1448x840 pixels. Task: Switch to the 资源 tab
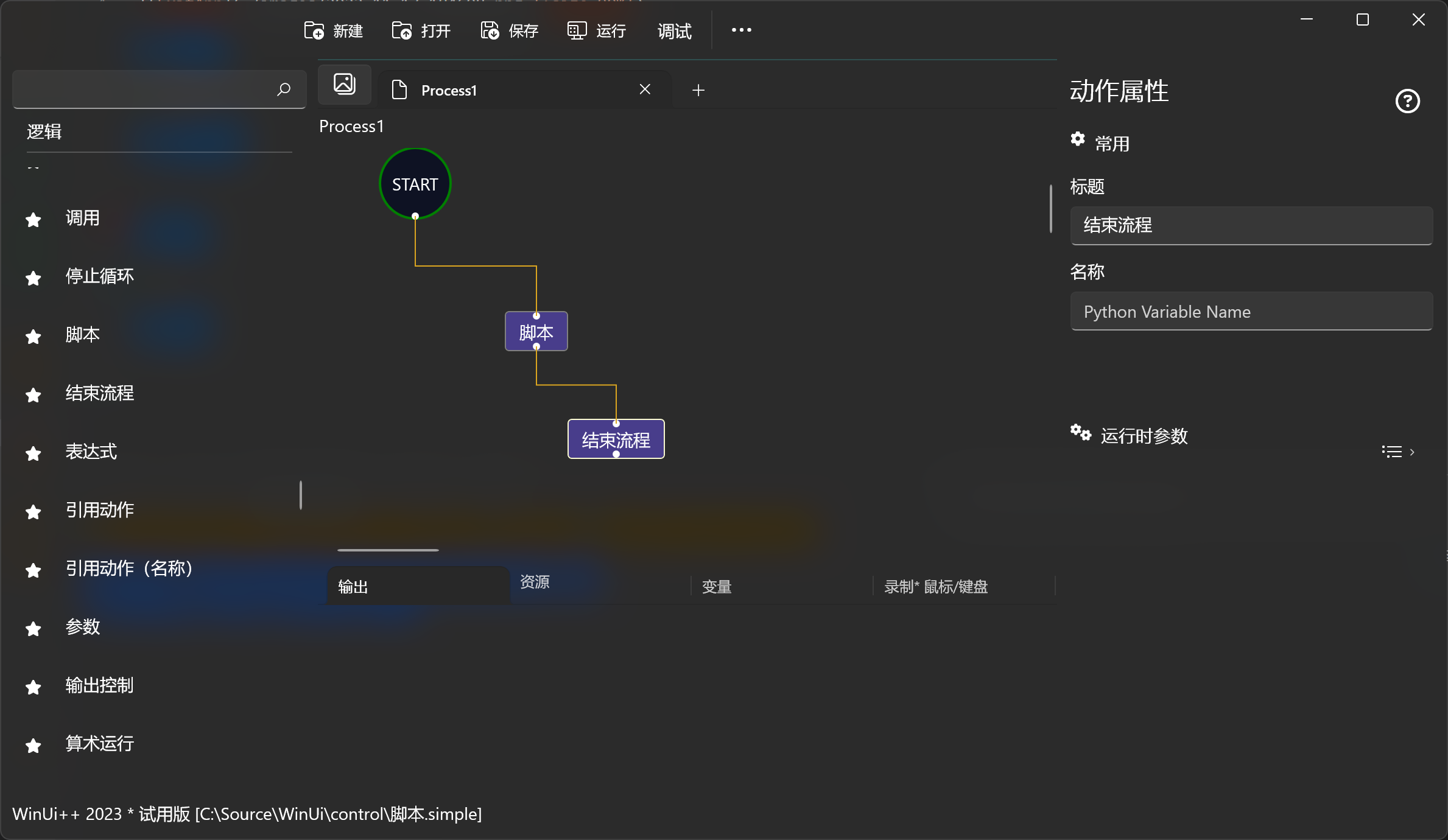click(535, 582)
